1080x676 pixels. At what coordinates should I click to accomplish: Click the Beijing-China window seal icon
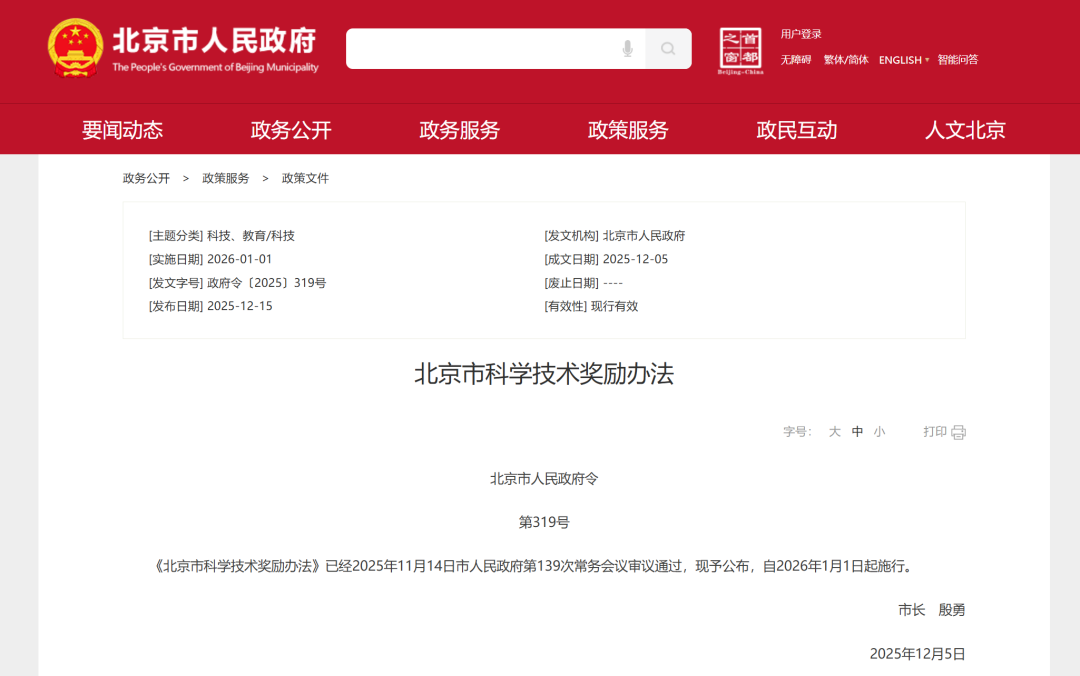tap(740, 50)
